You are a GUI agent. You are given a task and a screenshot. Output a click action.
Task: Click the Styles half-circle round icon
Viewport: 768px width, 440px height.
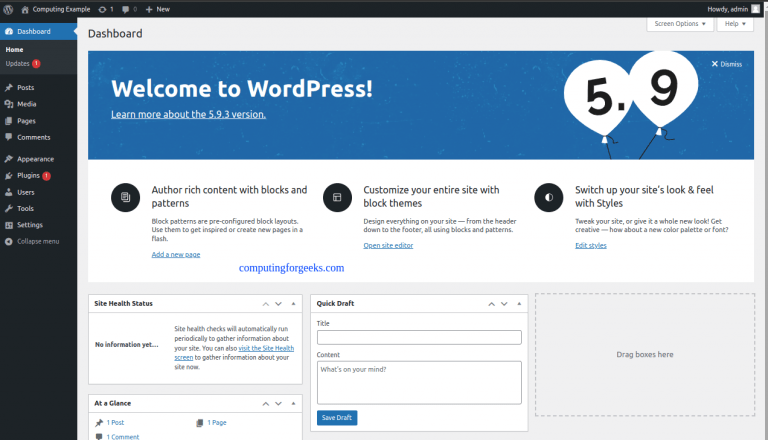coord(549,197)
